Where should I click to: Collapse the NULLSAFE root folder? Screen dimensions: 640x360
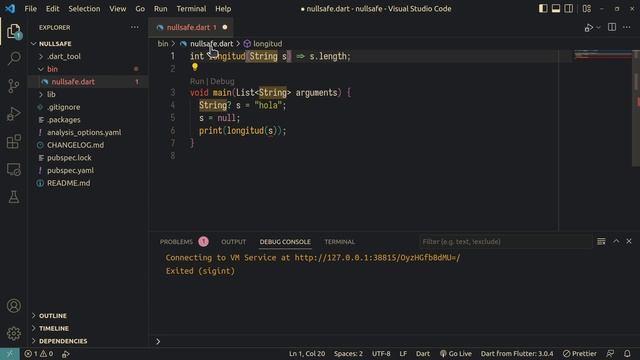[33, 44]
